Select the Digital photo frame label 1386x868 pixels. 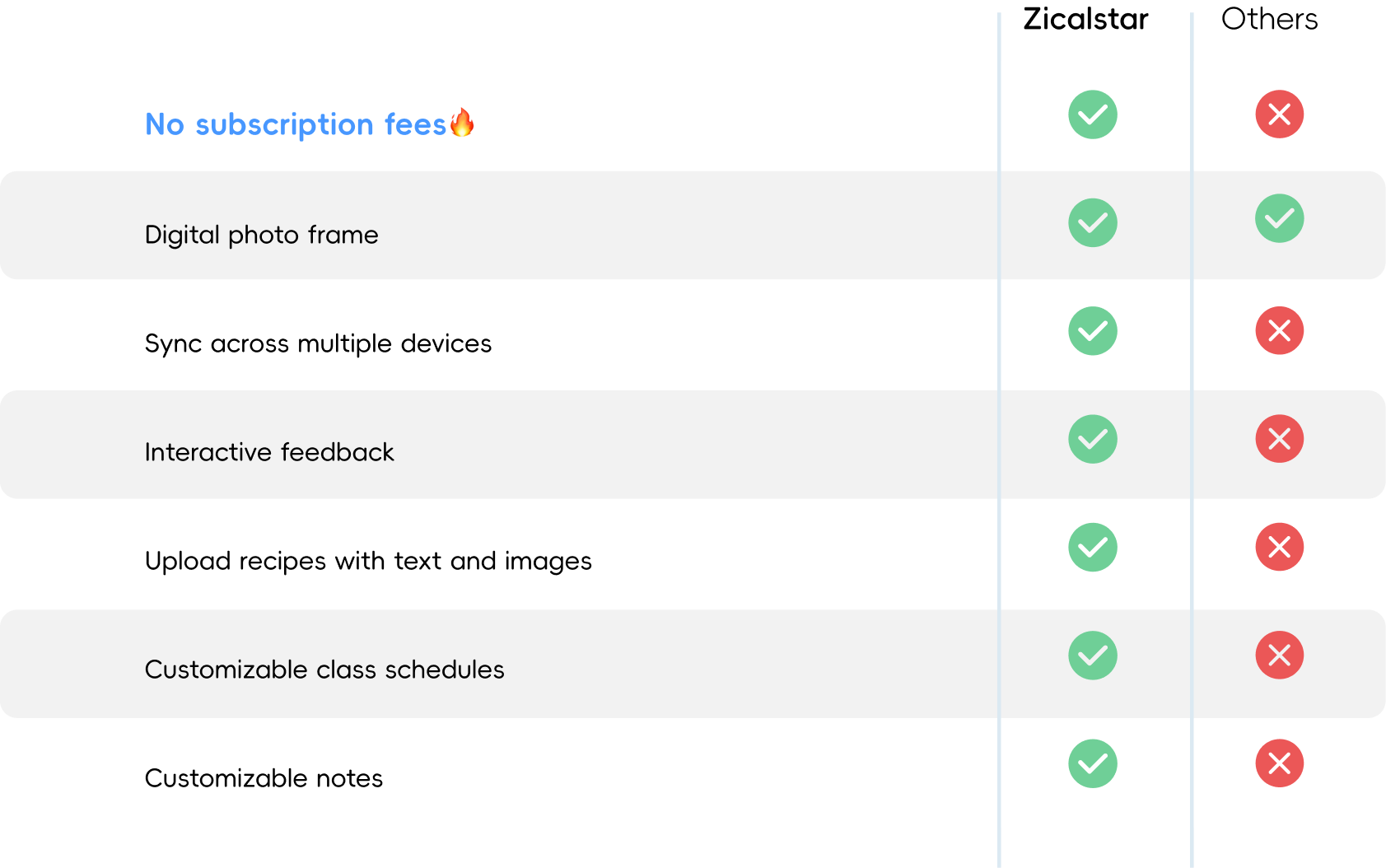tap(261, 235)
